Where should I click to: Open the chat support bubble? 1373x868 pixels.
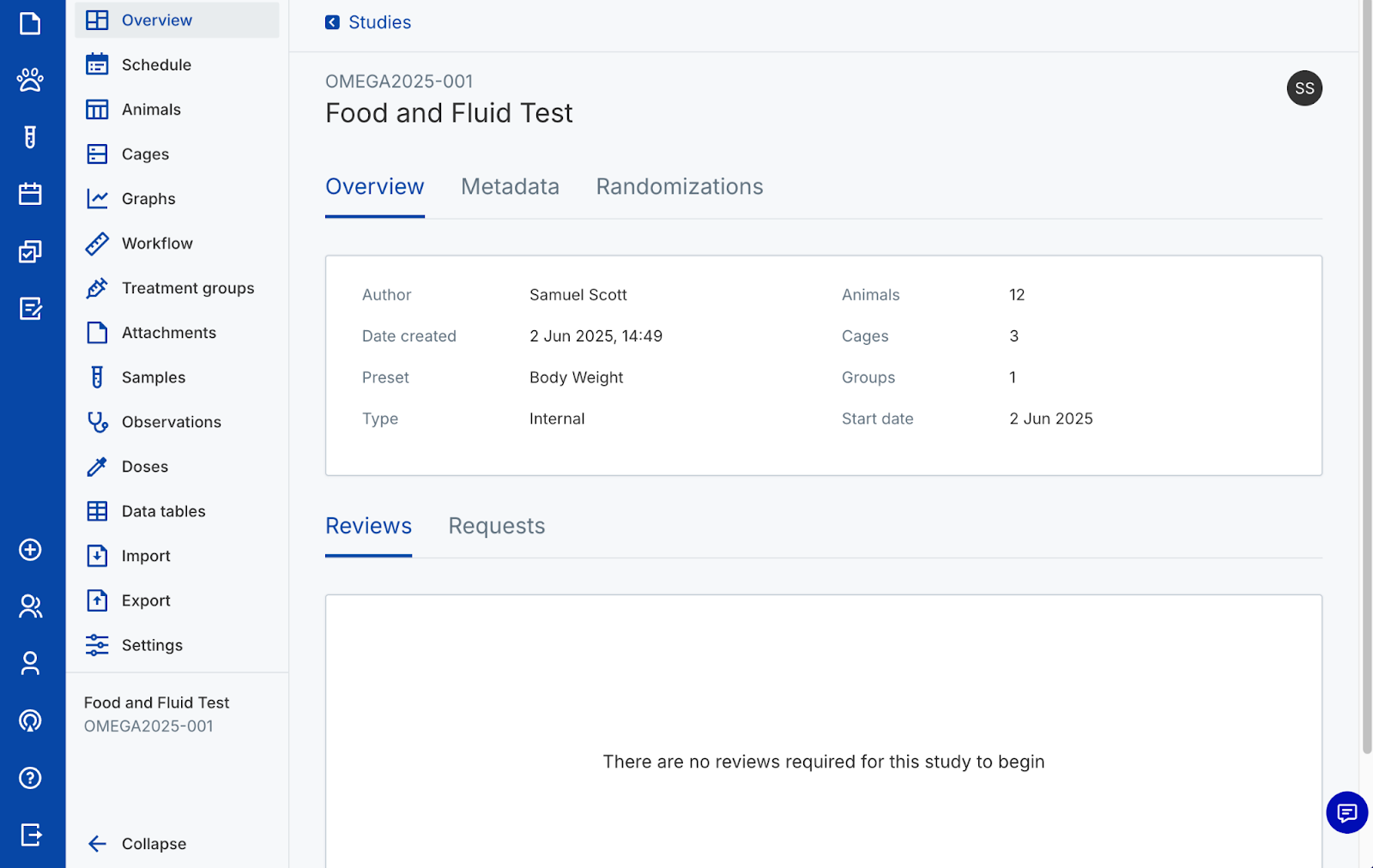coord(1346,812)
